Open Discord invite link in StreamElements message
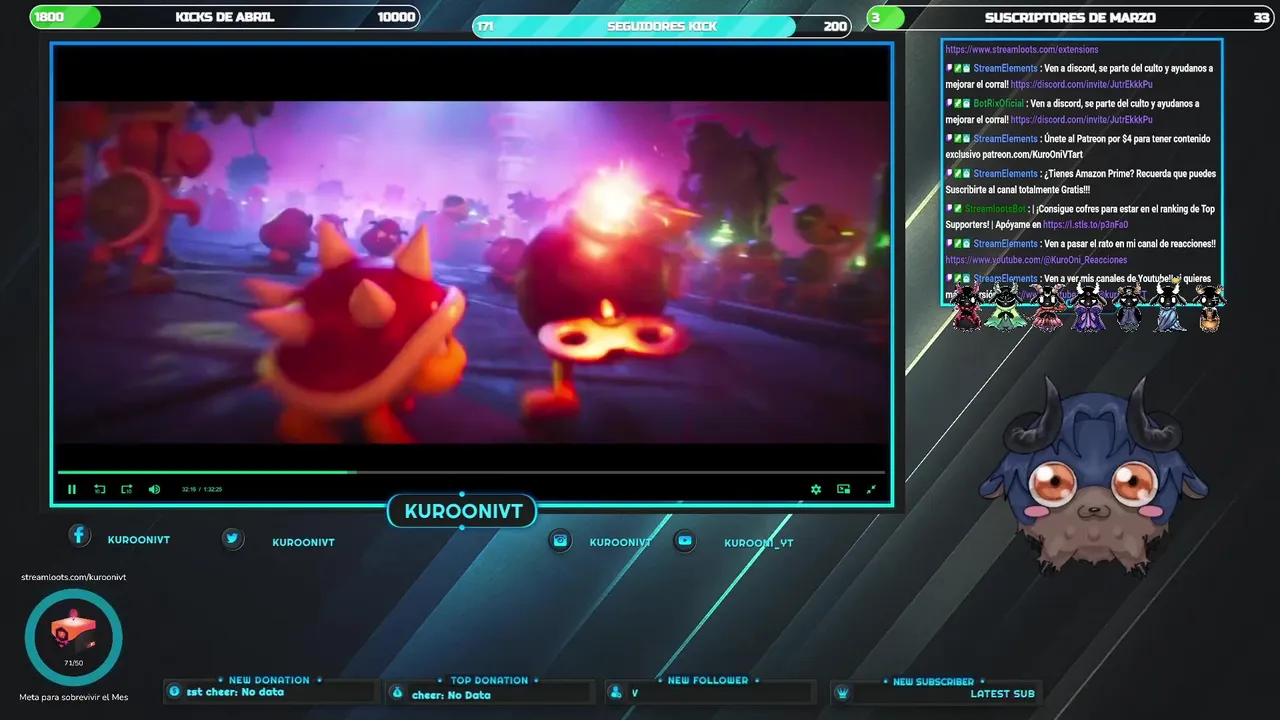1280x720 pixels. click(1081, 85)
